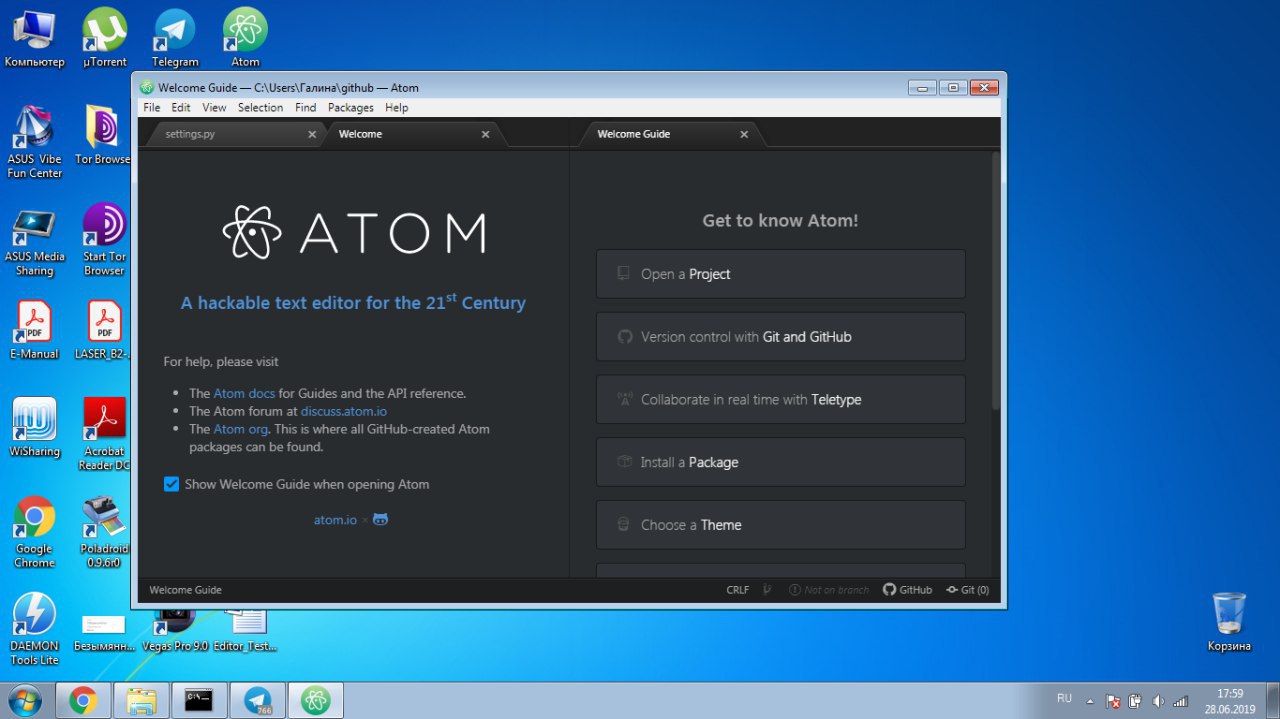
Task: Open the Start Tor Browser shortcut
Action: coord(104,240)
